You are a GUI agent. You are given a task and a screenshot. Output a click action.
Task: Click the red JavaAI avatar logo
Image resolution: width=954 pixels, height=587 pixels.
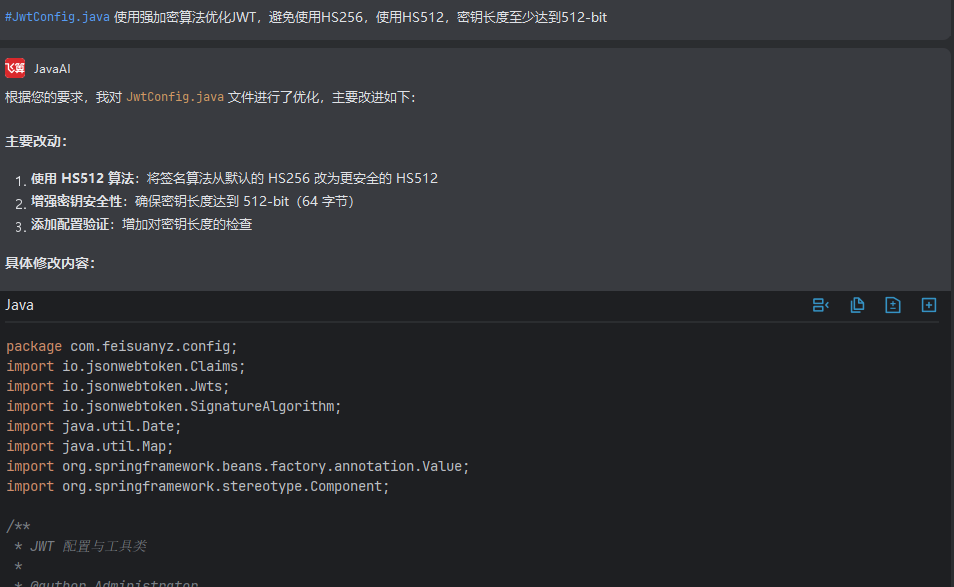coord(15,68)
